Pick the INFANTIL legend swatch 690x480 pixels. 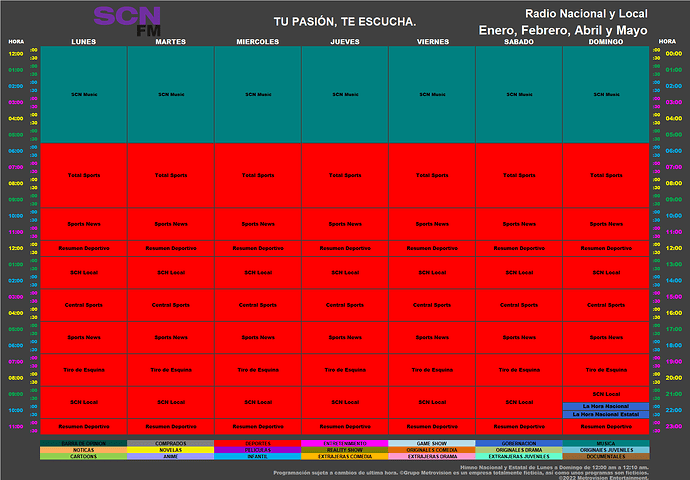pos(258,457)
